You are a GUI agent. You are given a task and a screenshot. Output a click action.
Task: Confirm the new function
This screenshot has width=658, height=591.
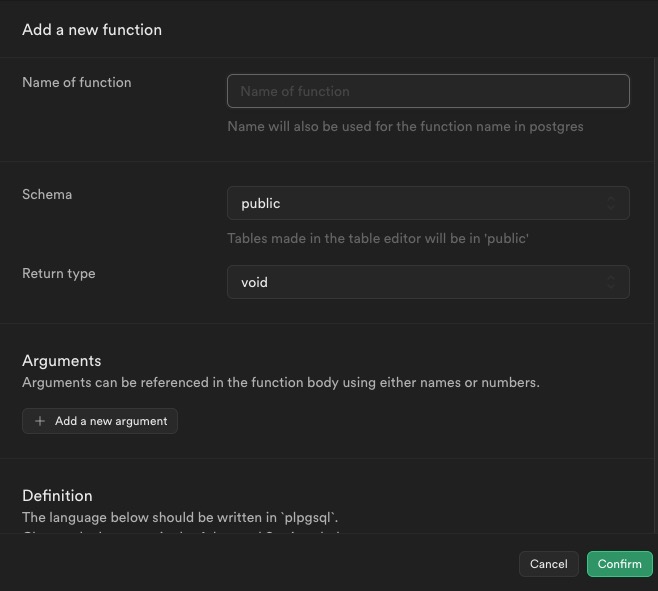click(619, 564)
